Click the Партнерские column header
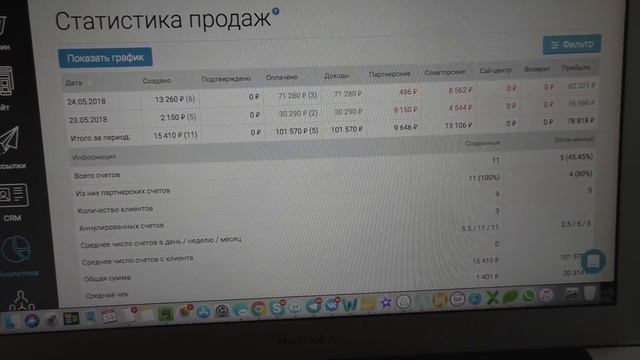 coord(389,74)
